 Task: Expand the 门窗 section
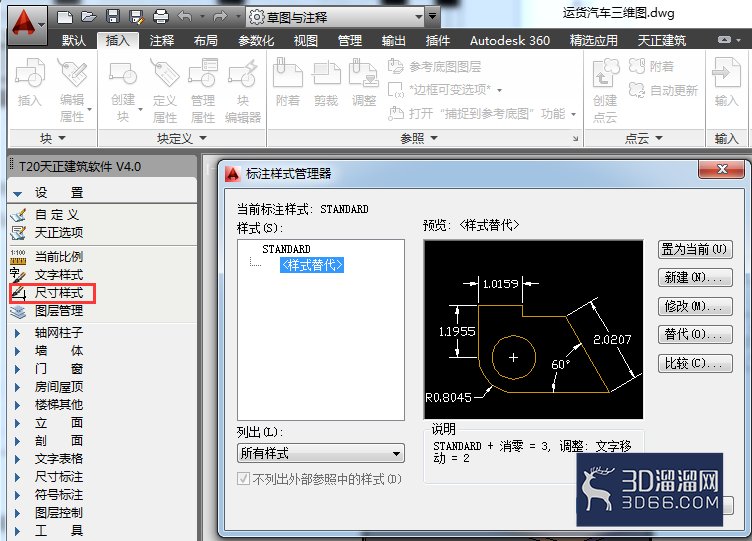pyautogui.click(x=18, y=369)
